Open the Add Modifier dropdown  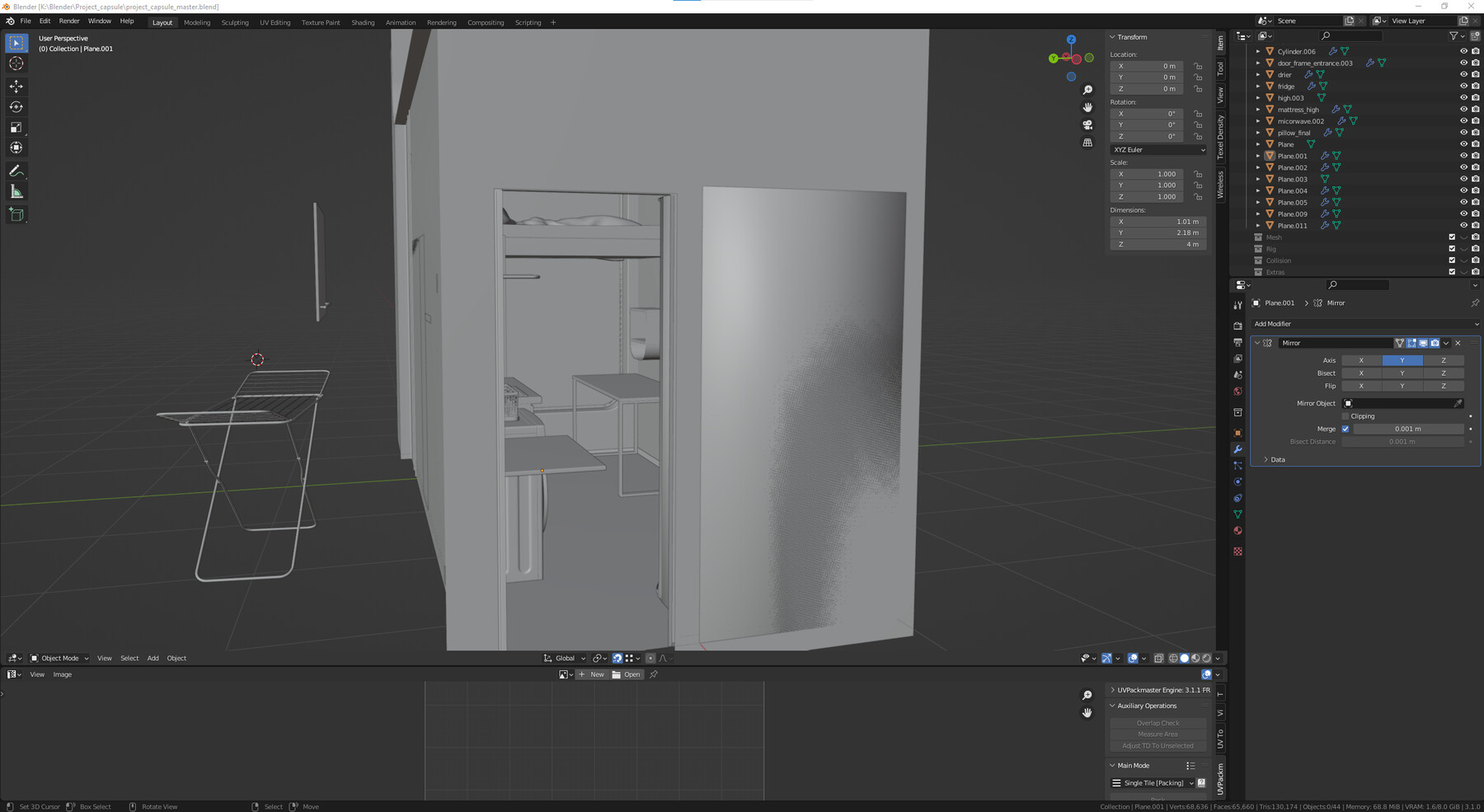coord(1364,323)
